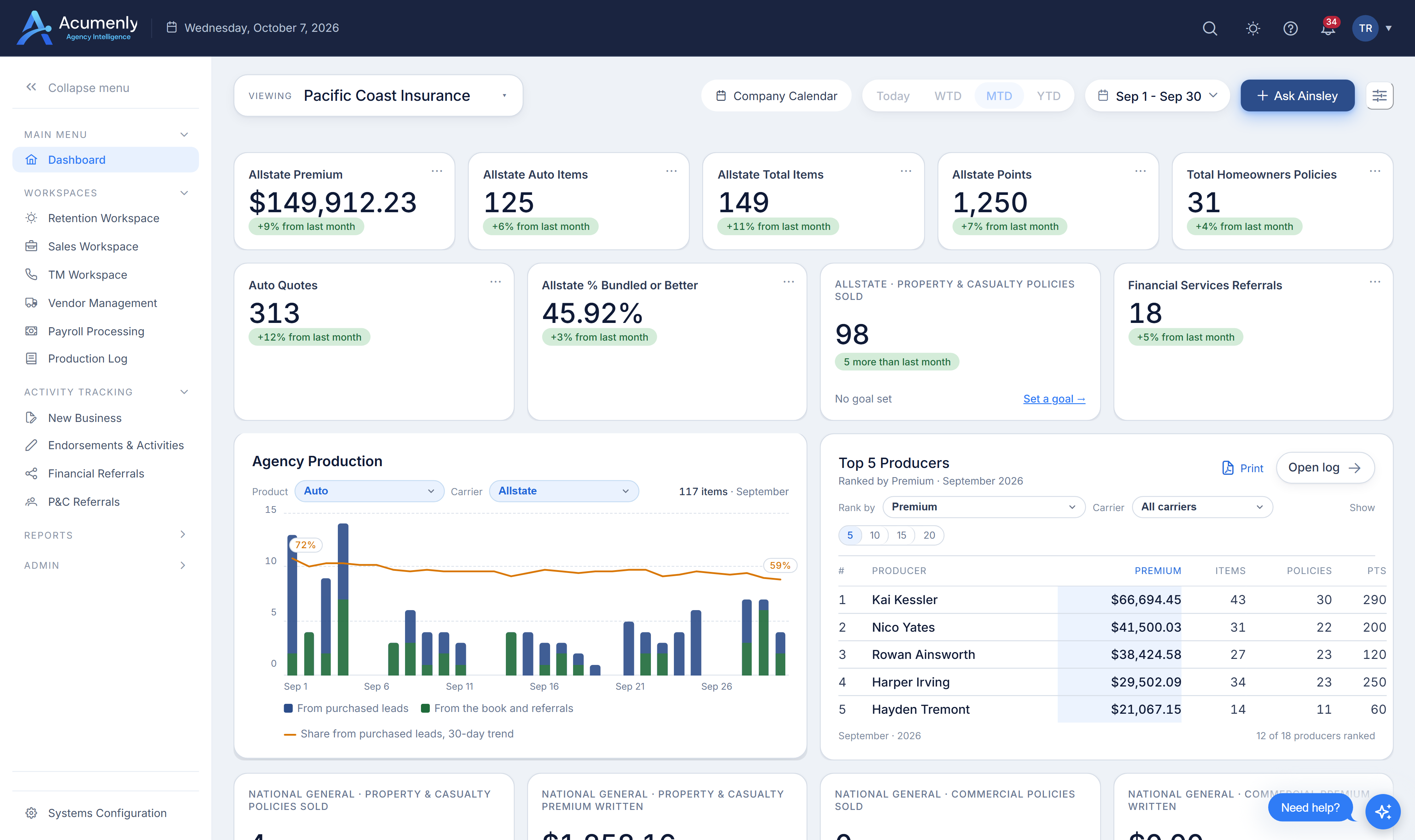Open Endorsements & Activities page
Screen dimensions: 1415x840
point(105,445)
